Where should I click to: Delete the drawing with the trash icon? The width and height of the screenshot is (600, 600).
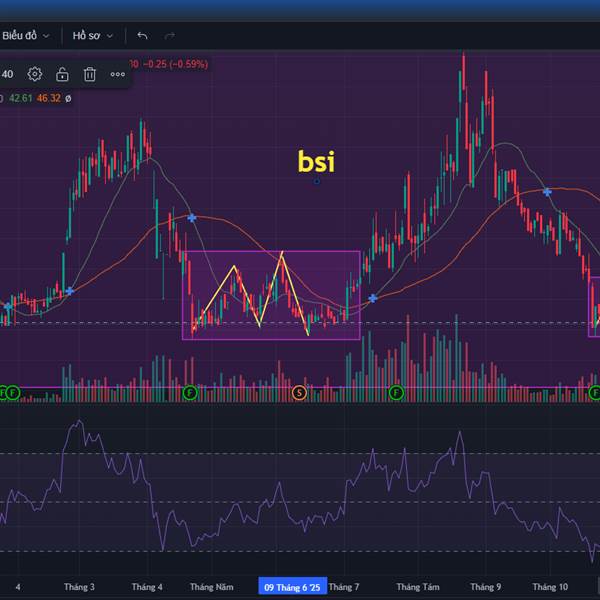pyautogui.click(x=90, y=74)
